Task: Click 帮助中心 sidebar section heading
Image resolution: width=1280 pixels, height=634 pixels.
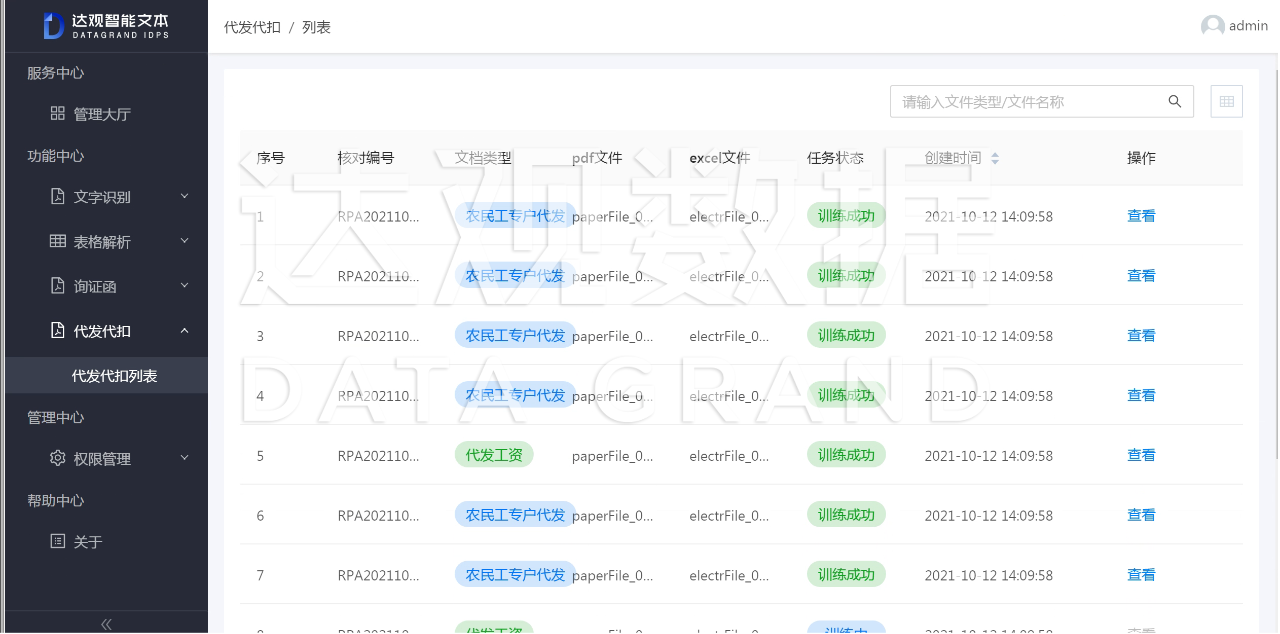Action: coord(55,500)
